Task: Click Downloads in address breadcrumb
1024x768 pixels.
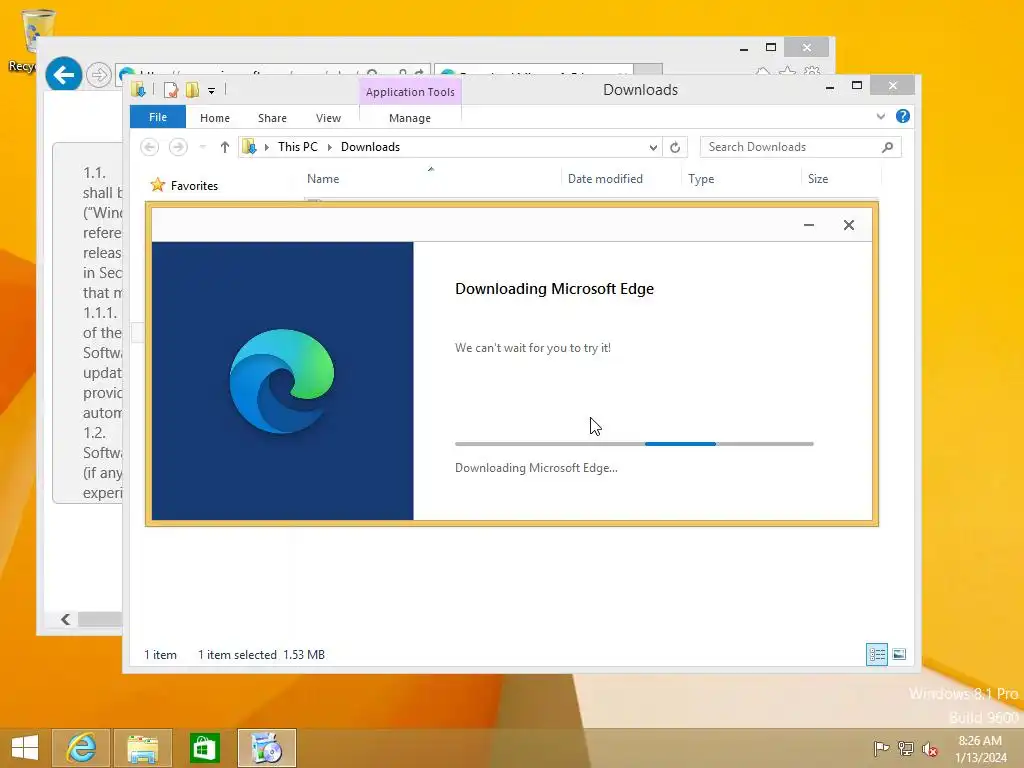Action: tap(370, 147)
